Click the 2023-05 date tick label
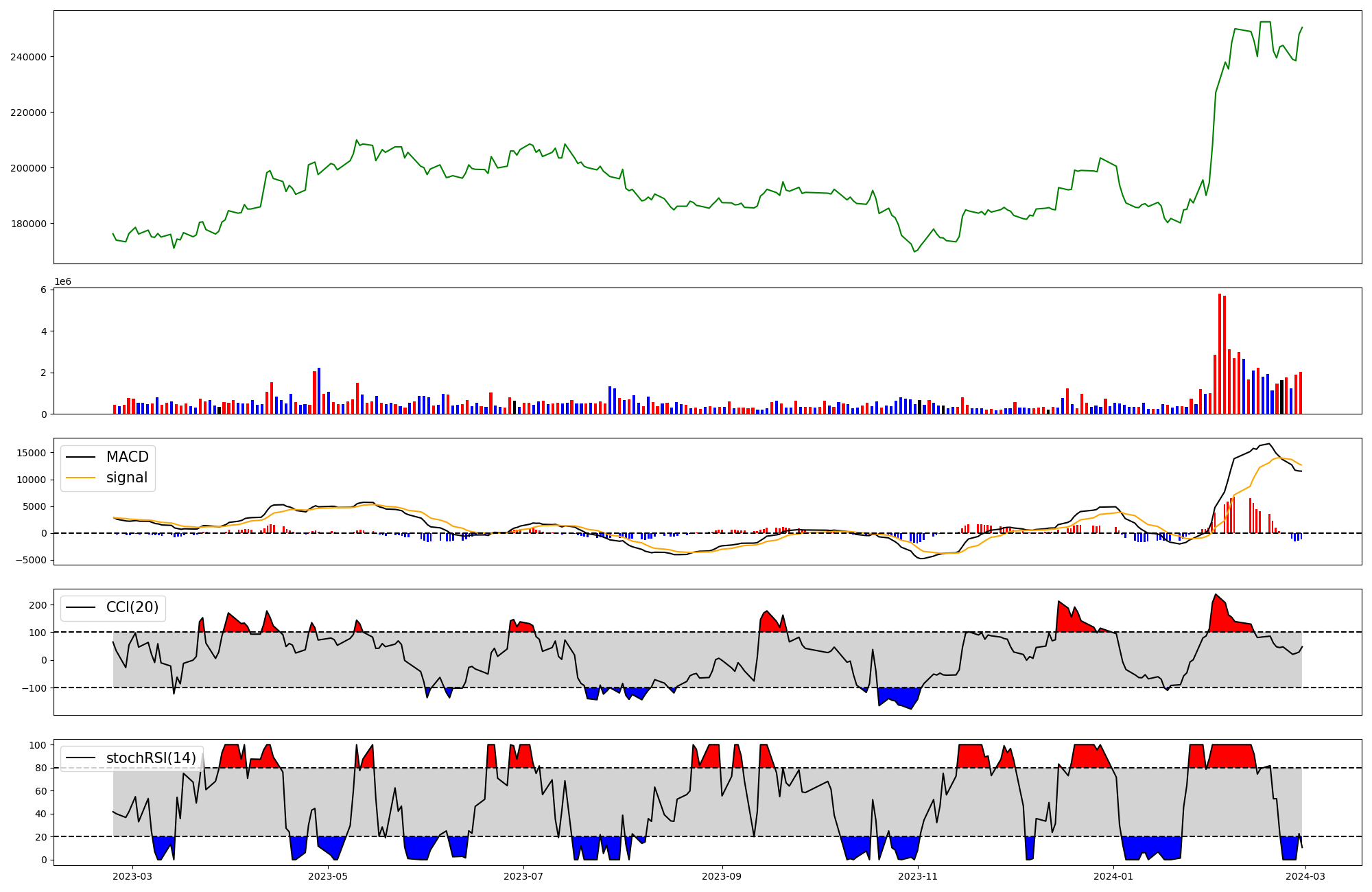This screenshot has width=1372, height=892. tap(328, 876)
